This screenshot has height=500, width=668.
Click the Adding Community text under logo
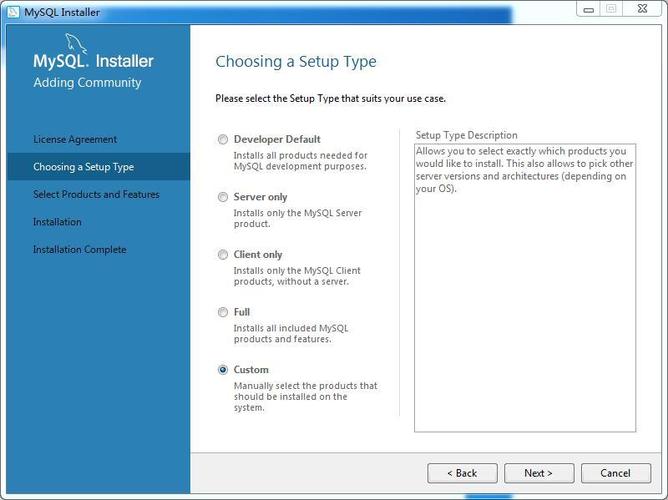pyautogui.click(x=87, y=83)
